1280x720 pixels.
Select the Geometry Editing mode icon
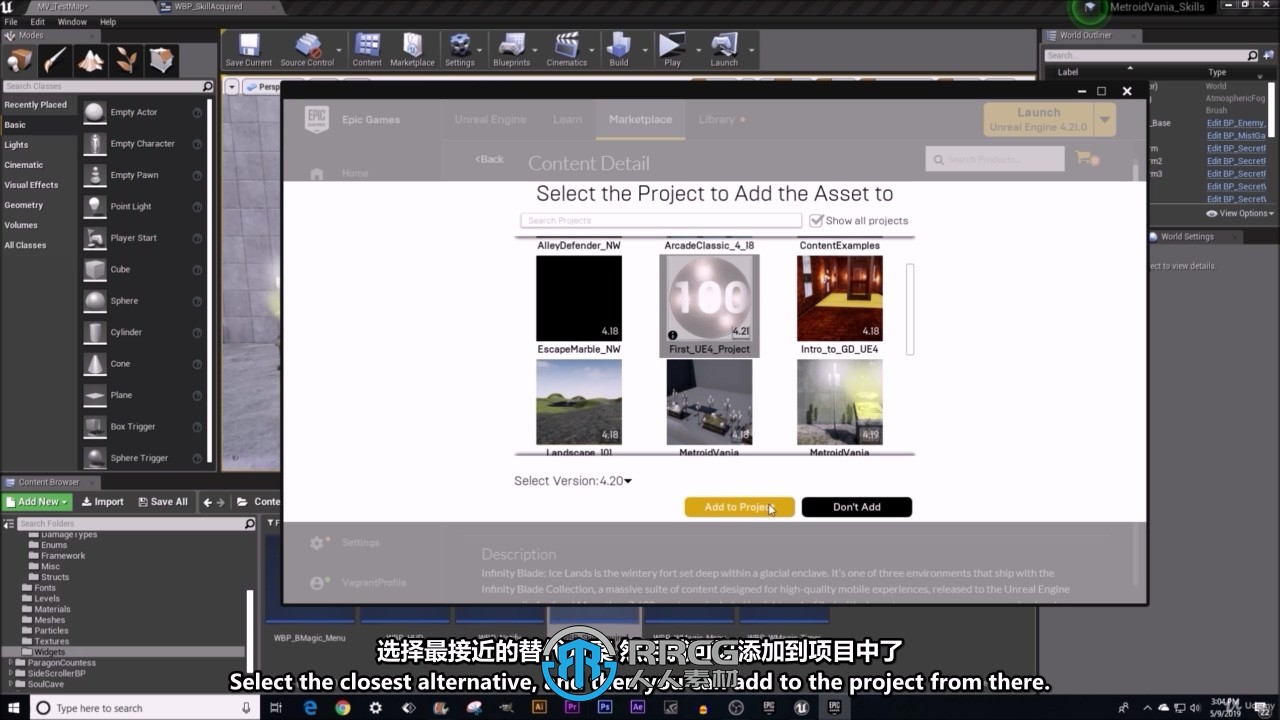pos(161,60)
